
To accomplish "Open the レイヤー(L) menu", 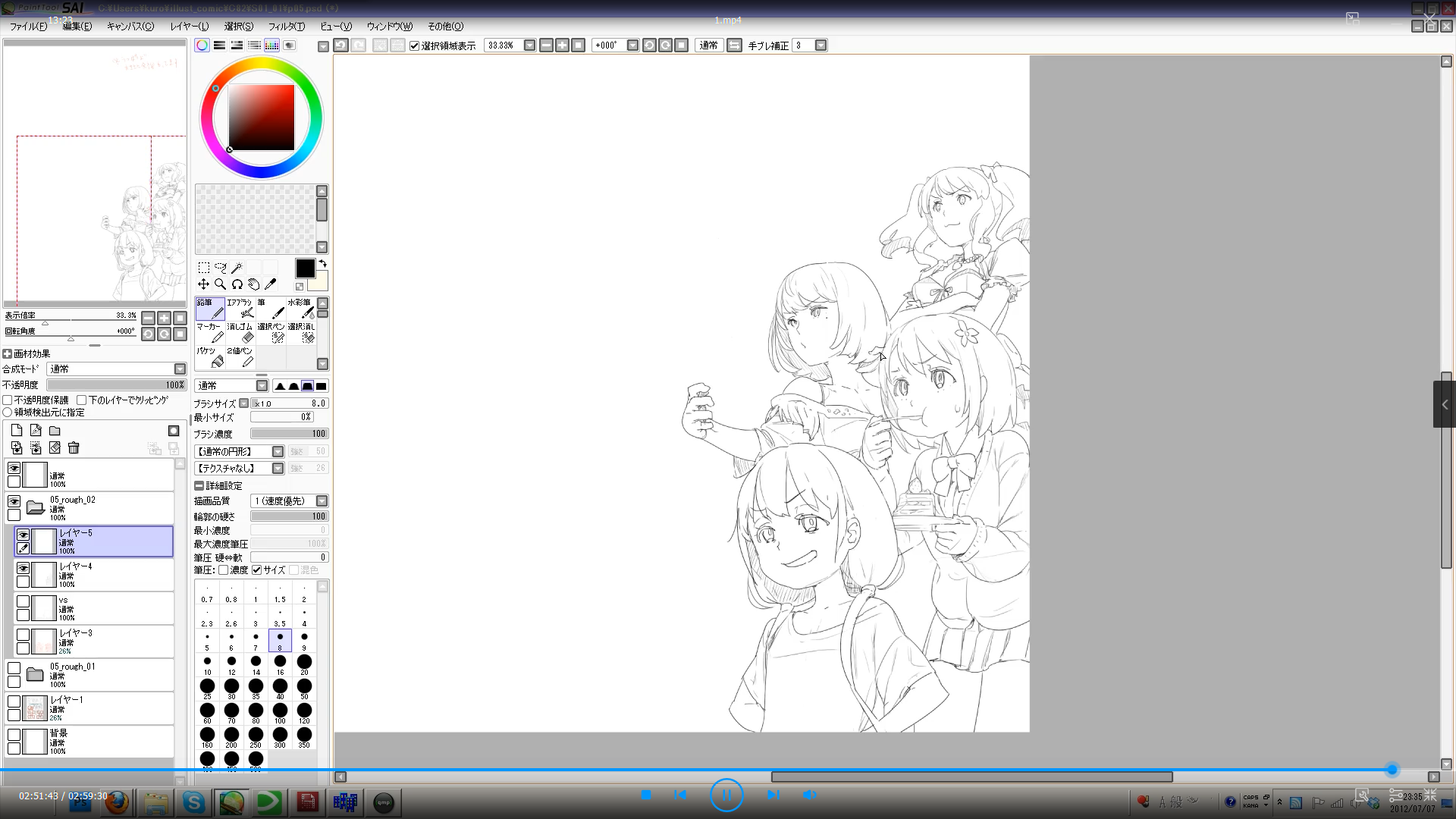I will click(x=190, y=27).
